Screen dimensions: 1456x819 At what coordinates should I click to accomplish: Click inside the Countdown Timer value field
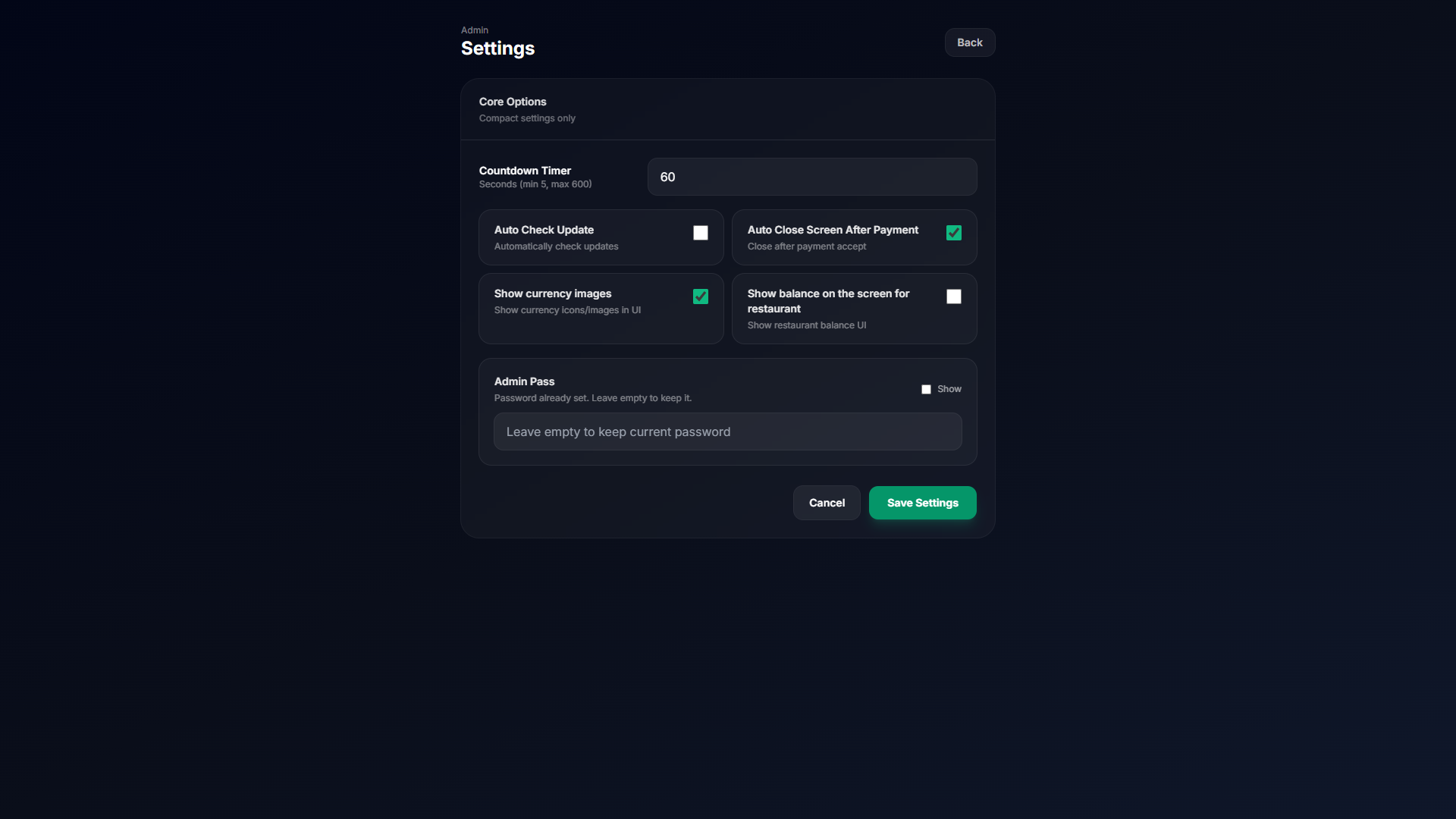click(811, 177)
